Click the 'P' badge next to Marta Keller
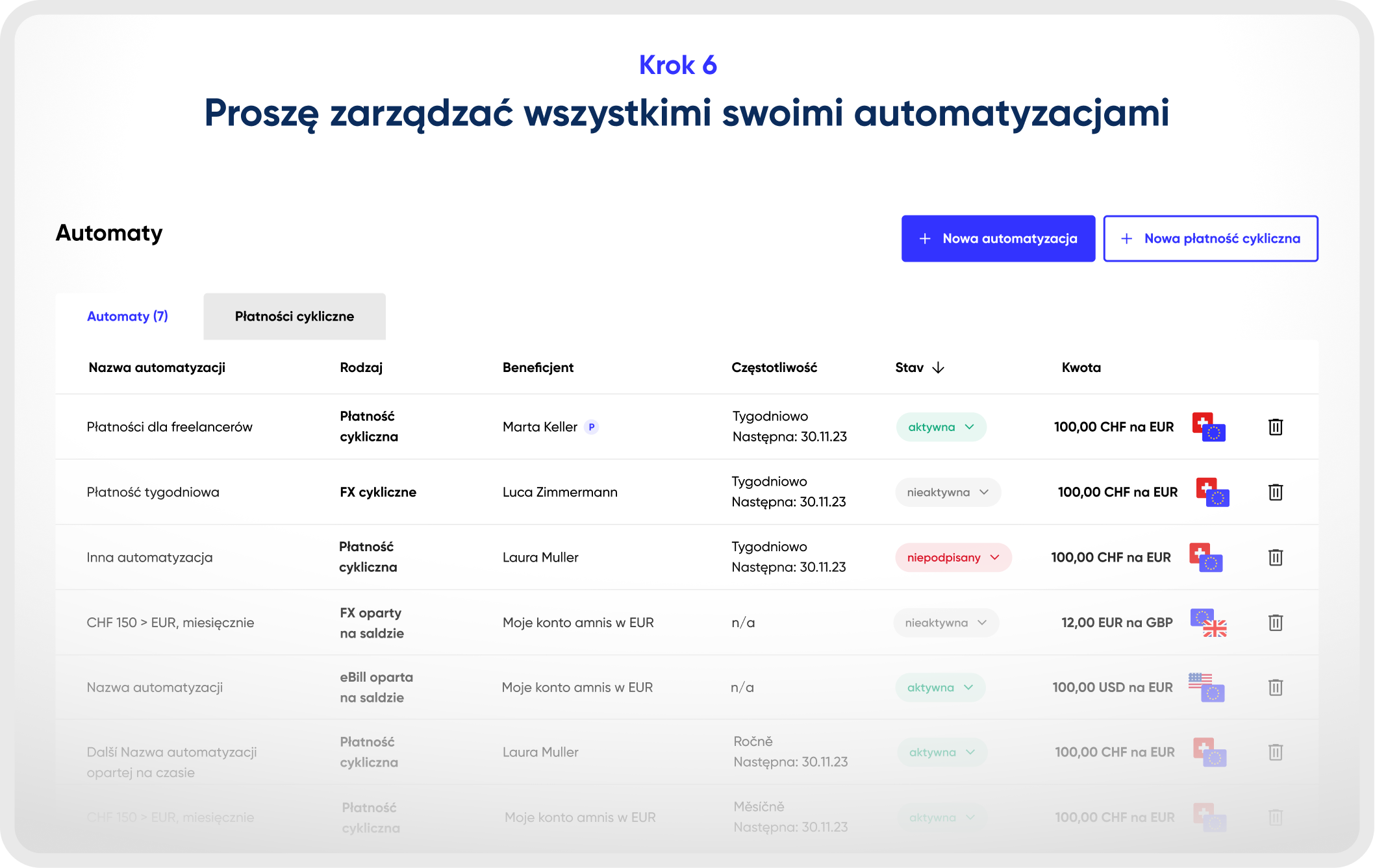1375x868 pixels. (x=592, y=427)
